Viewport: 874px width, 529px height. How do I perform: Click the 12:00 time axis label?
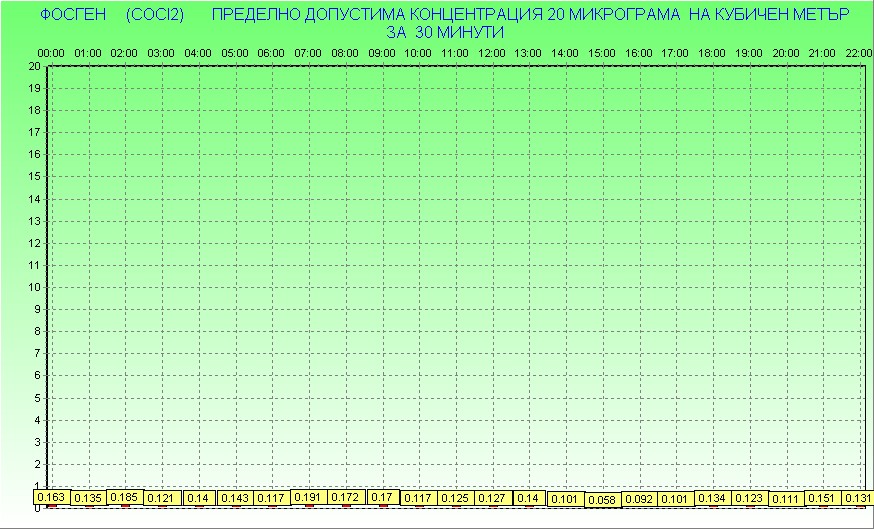point(491,52)
